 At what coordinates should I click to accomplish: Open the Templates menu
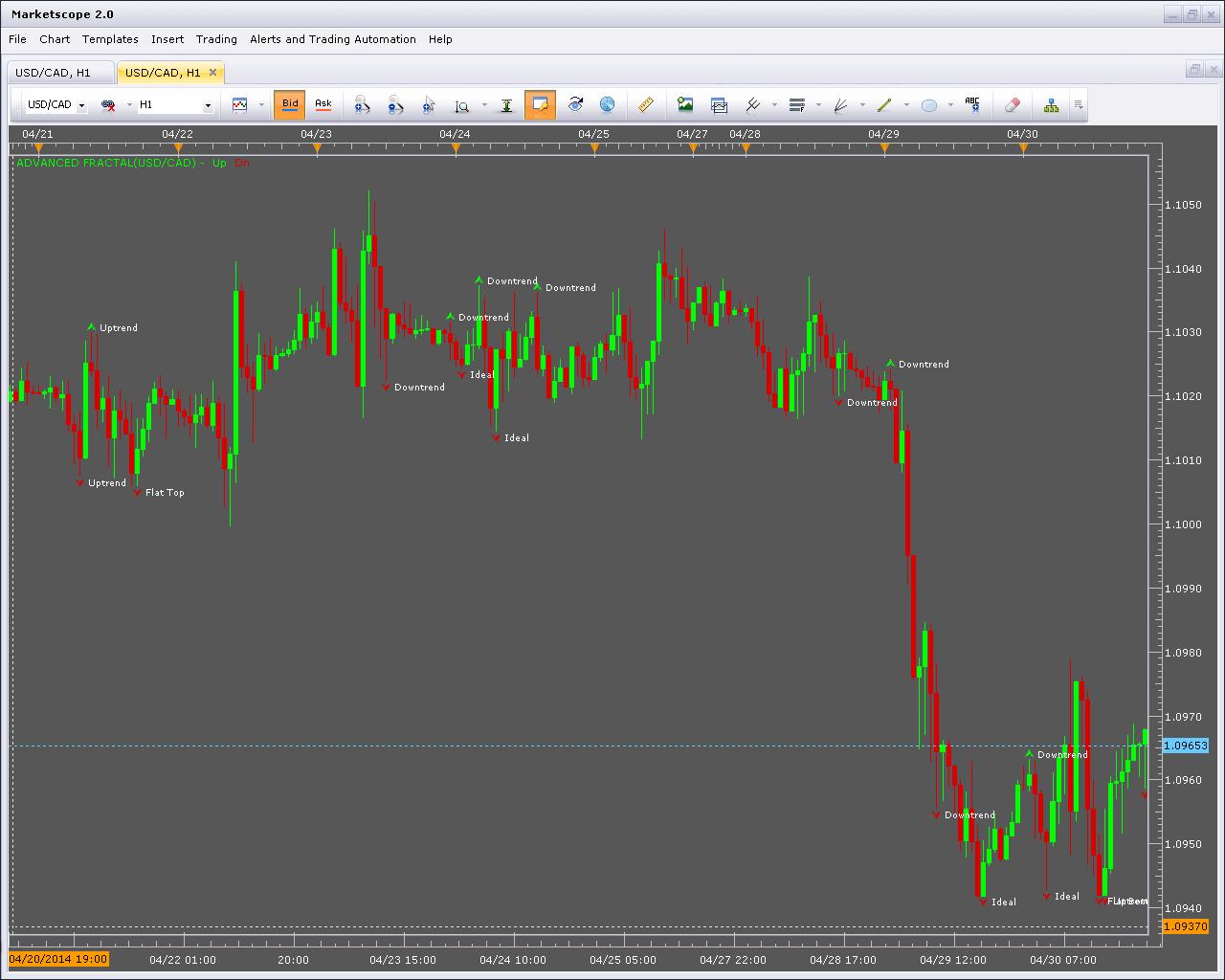110,39
